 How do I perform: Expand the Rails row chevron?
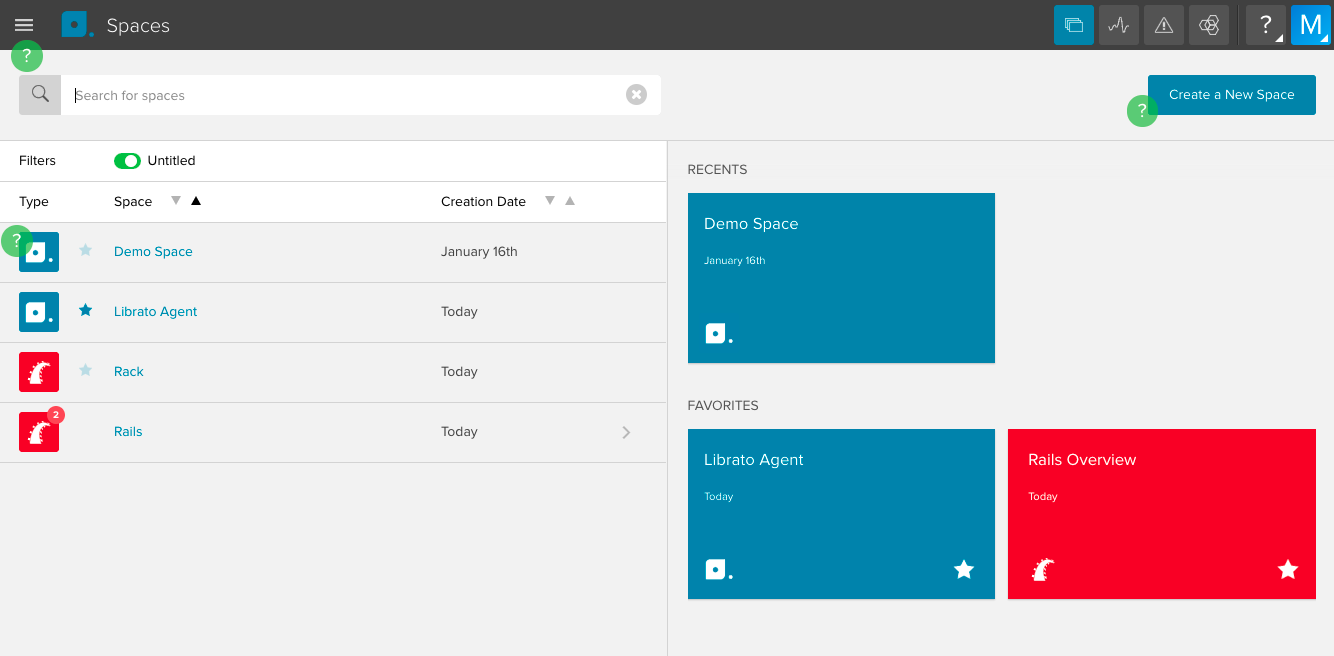click(x=626, y=432)
